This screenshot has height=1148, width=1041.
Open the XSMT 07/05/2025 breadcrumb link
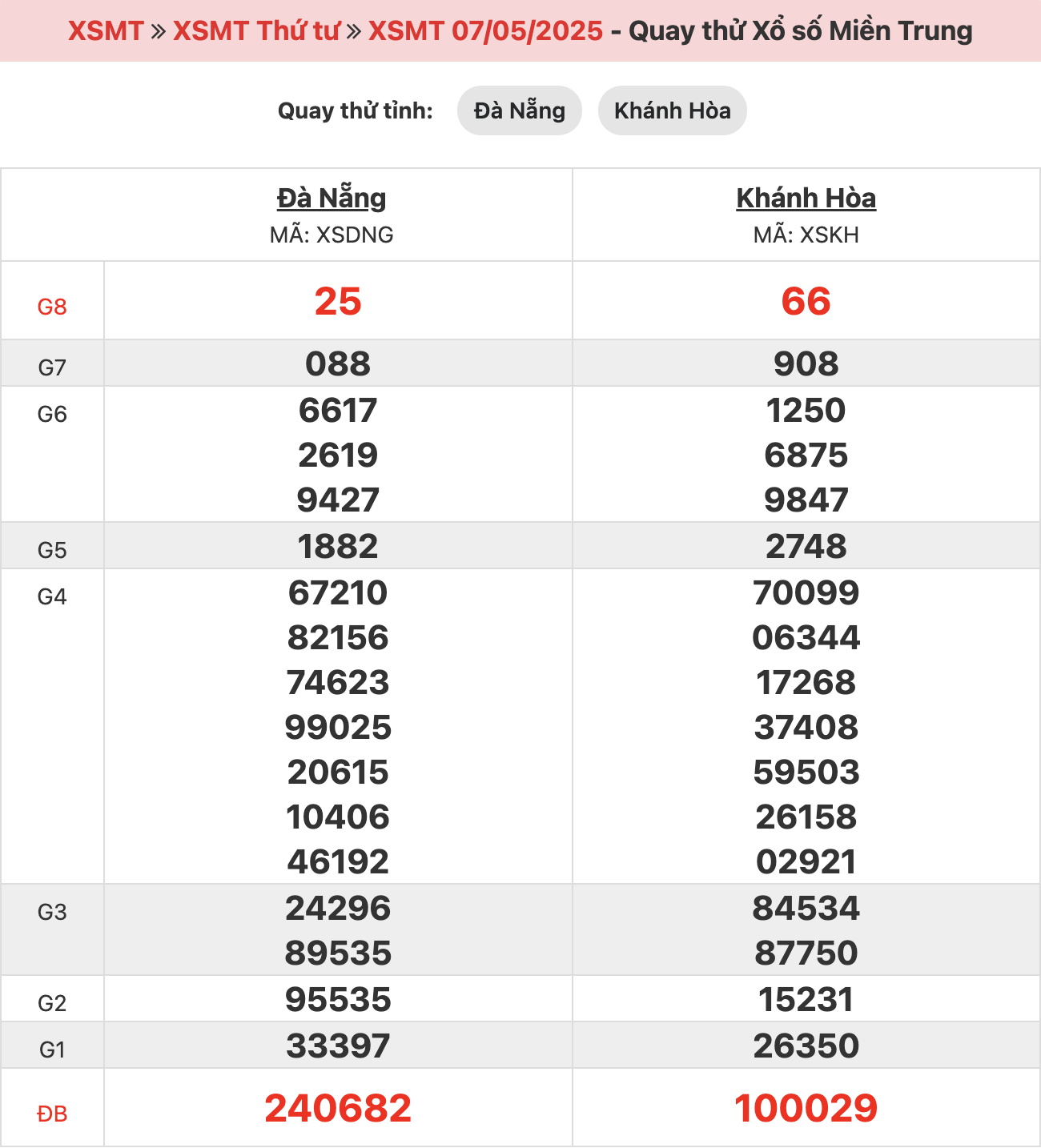click(x=485, y=30)
